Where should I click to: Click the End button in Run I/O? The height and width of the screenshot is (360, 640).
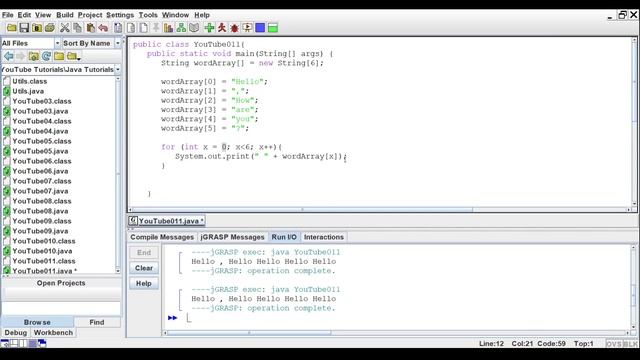144,252
